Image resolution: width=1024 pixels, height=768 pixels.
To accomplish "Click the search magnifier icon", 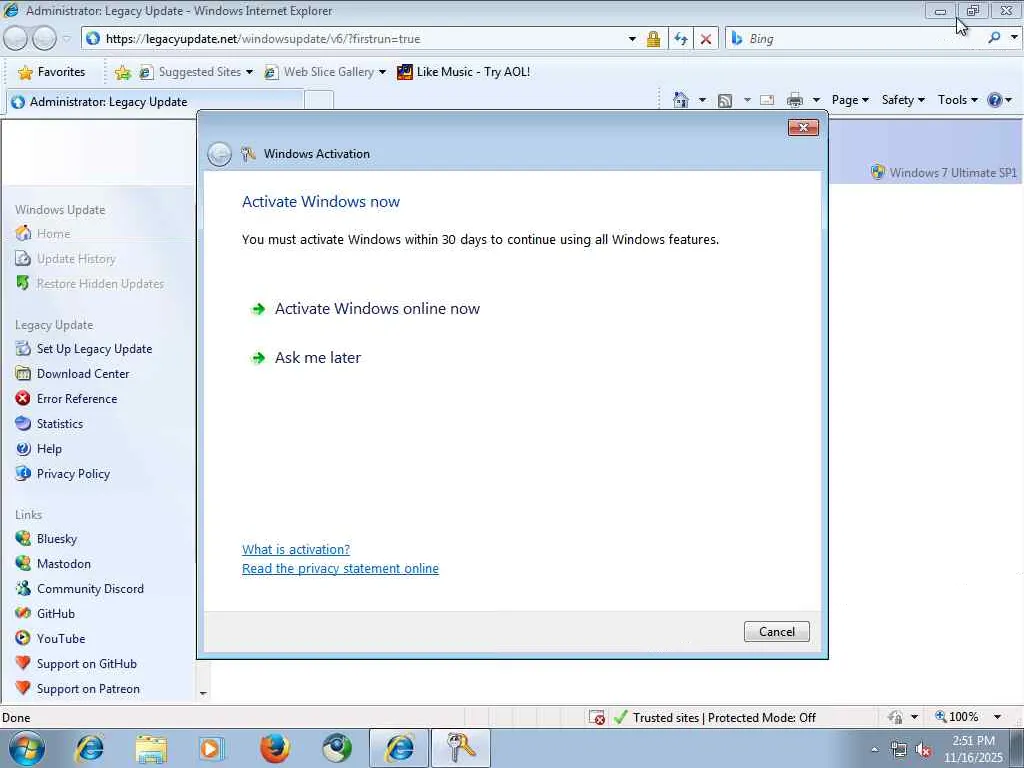I will point(994,38).
